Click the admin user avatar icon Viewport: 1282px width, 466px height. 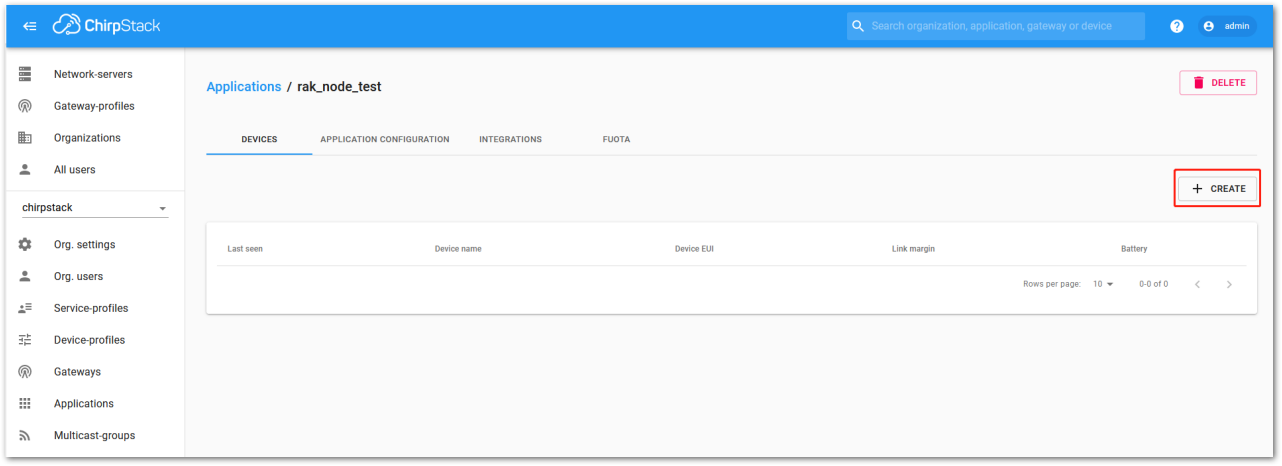pyautogui.click(x=1209, y=26)
